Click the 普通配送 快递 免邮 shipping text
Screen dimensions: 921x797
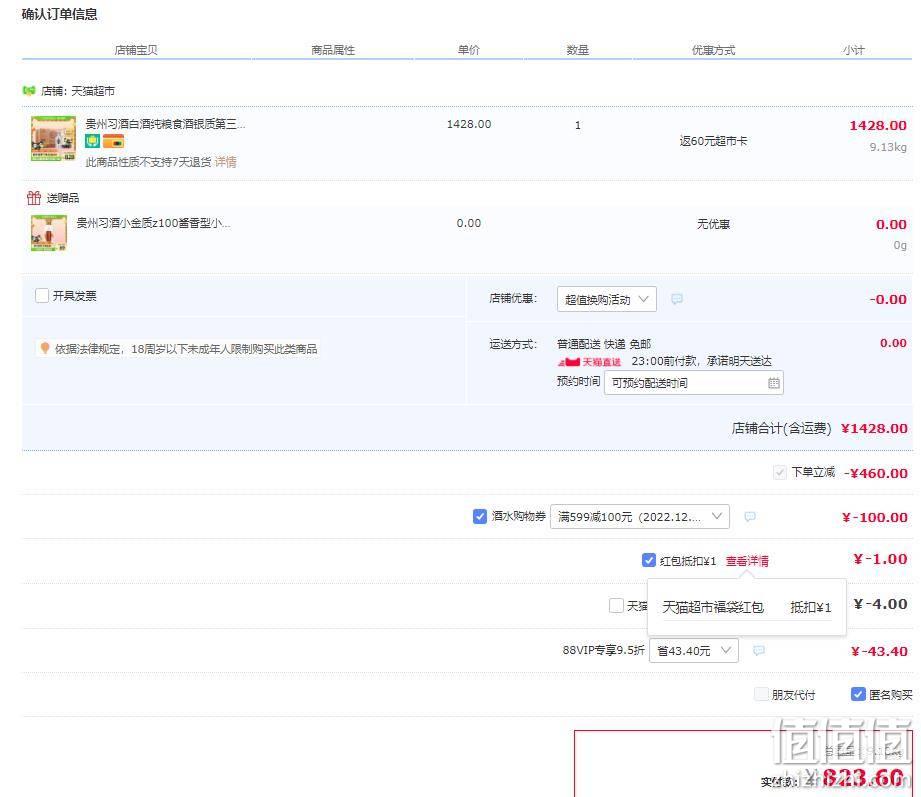coord(604,344)
